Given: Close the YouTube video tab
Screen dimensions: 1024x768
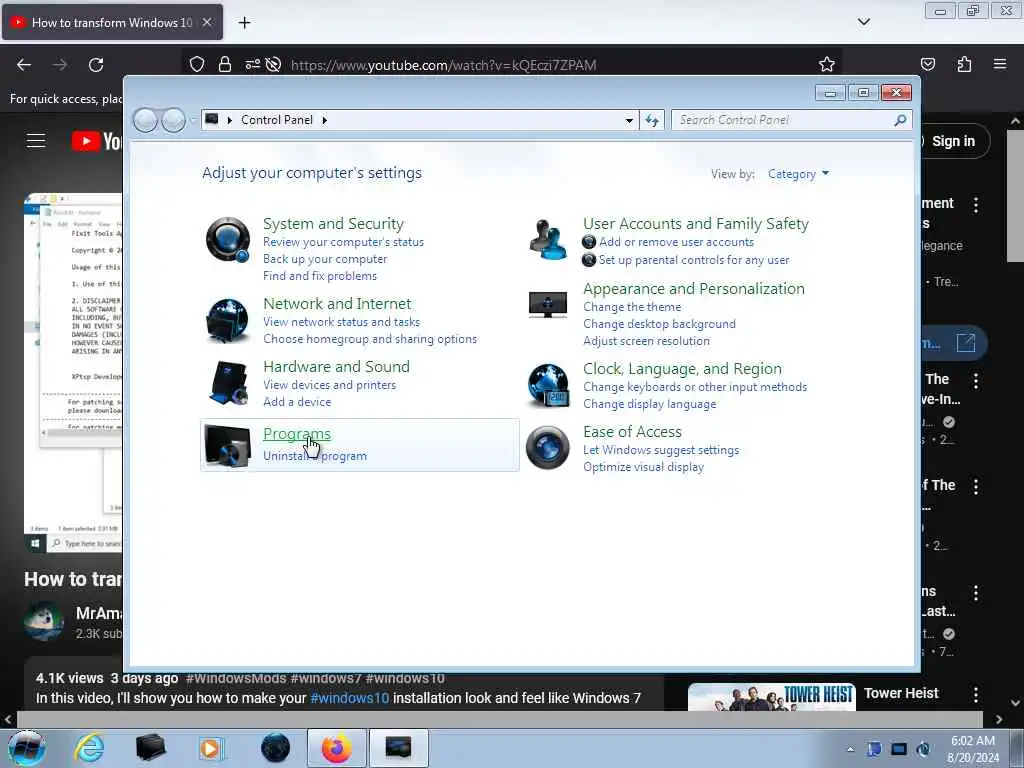Looking at the screenshot, I should (207, 22).
